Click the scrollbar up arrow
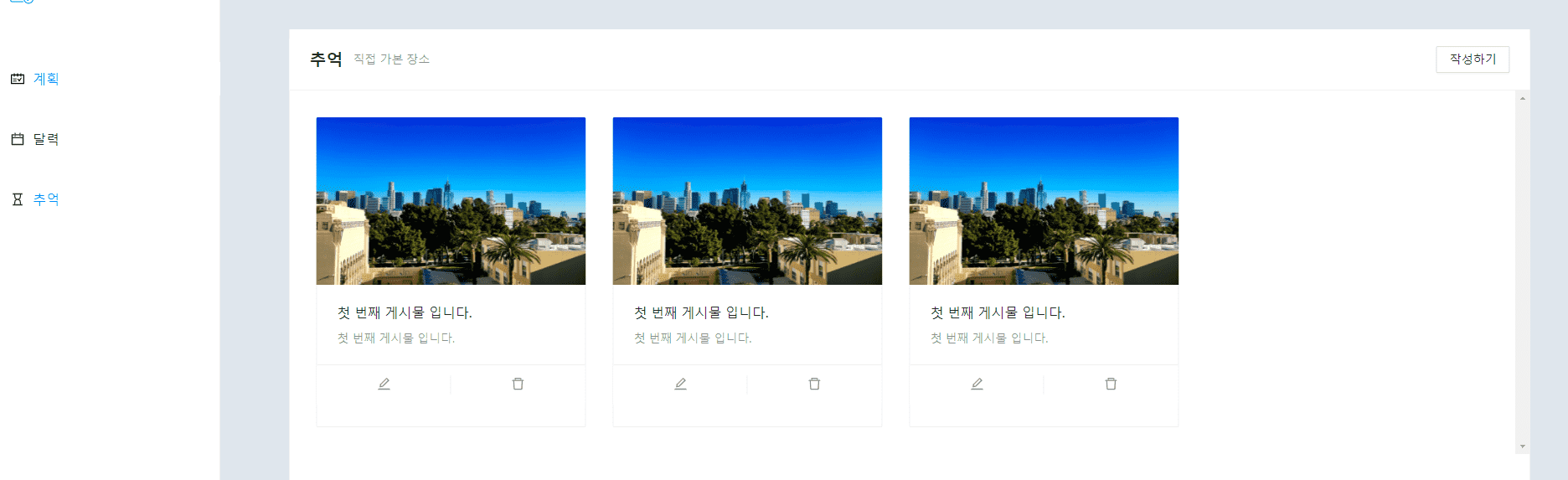The height and width of the screenshot is (480, 1568). coord(1523,99)
